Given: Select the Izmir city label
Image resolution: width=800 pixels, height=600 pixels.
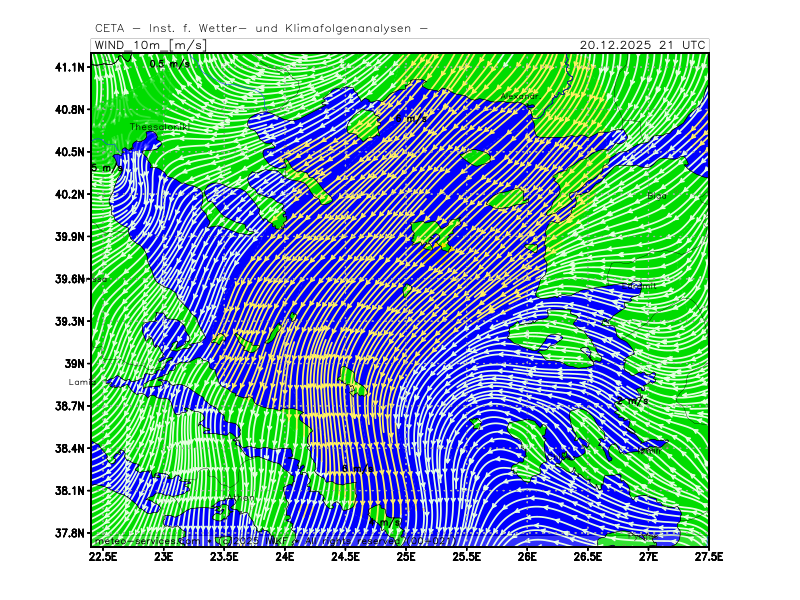Looking at the screenshot, I should 647,450.
